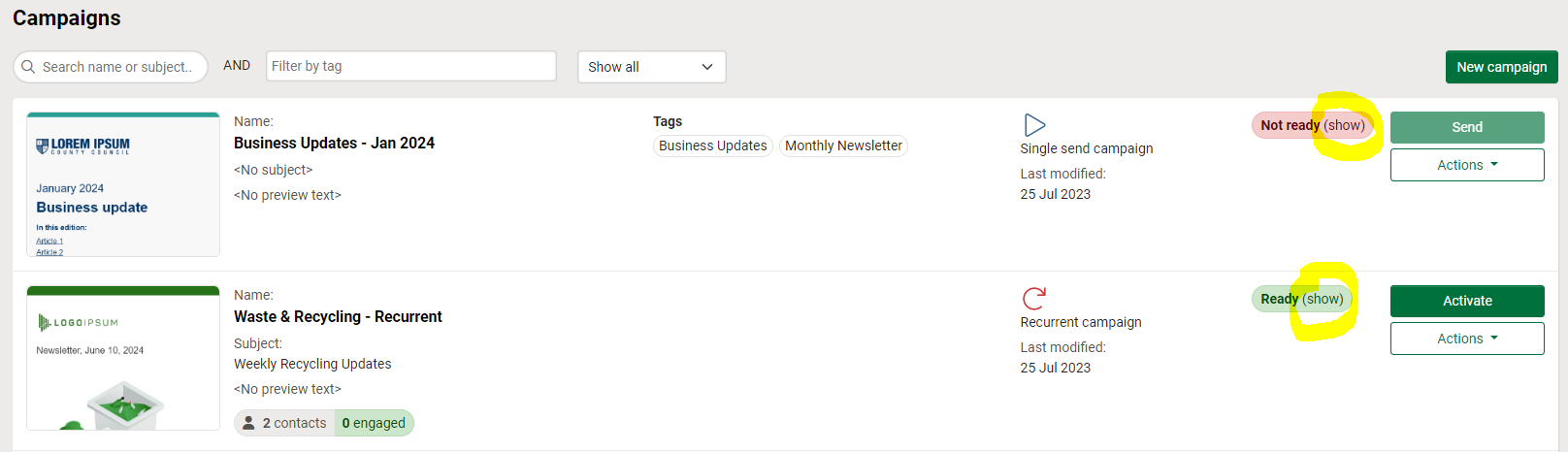Select the Business Updates tag
The image size is (1568, 452).
[x=712, y=145]
